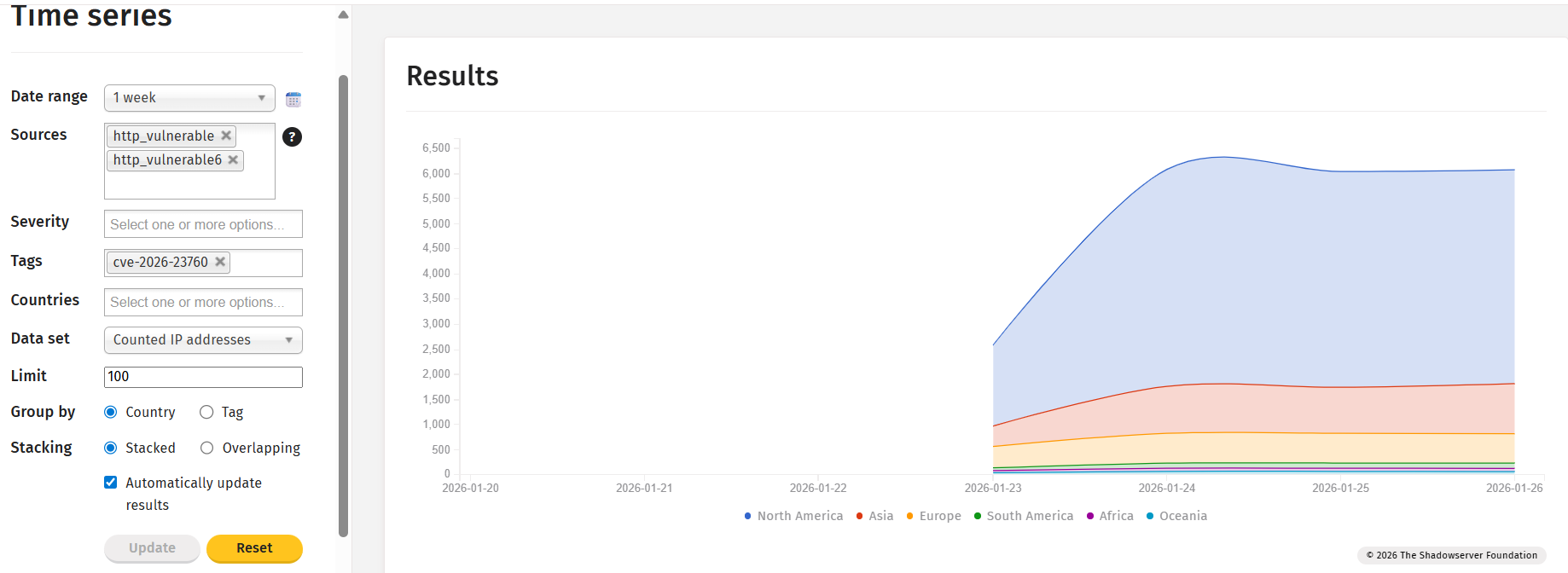Open the calendar date picker icon
This screenshot has width=1568, height=573.
pos(293,100)
